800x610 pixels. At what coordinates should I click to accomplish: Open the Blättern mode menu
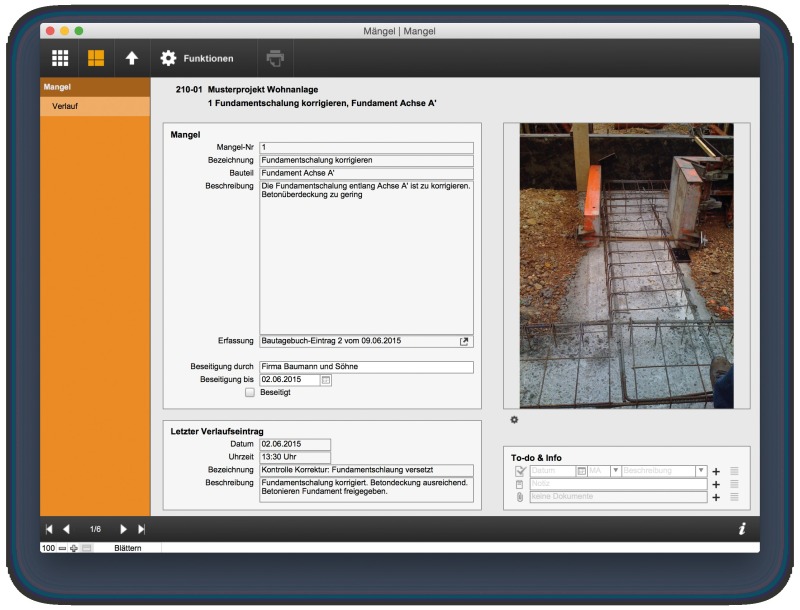[128, 548]
